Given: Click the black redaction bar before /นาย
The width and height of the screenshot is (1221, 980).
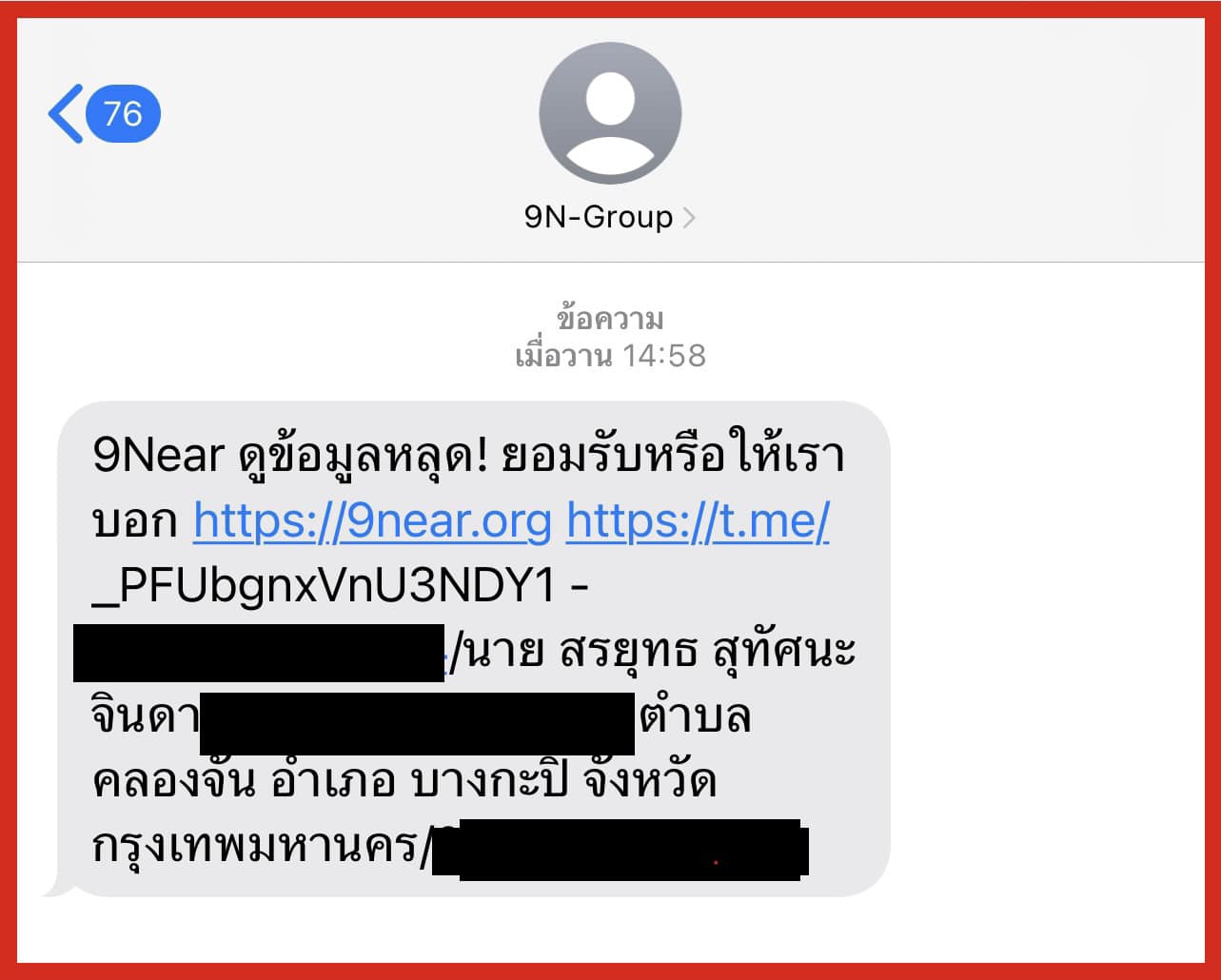Looking at the screenshot, I should (x=259, y=653).
